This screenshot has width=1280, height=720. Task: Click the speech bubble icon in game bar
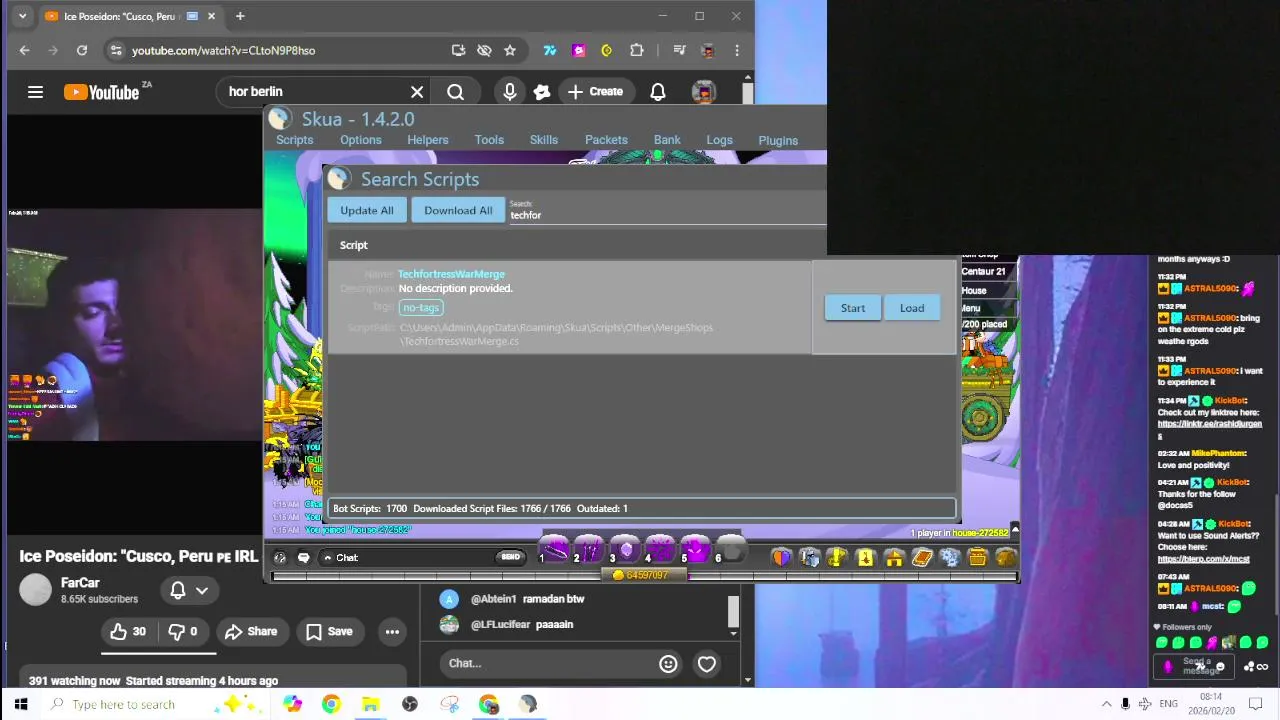click(x=303, y=558)
